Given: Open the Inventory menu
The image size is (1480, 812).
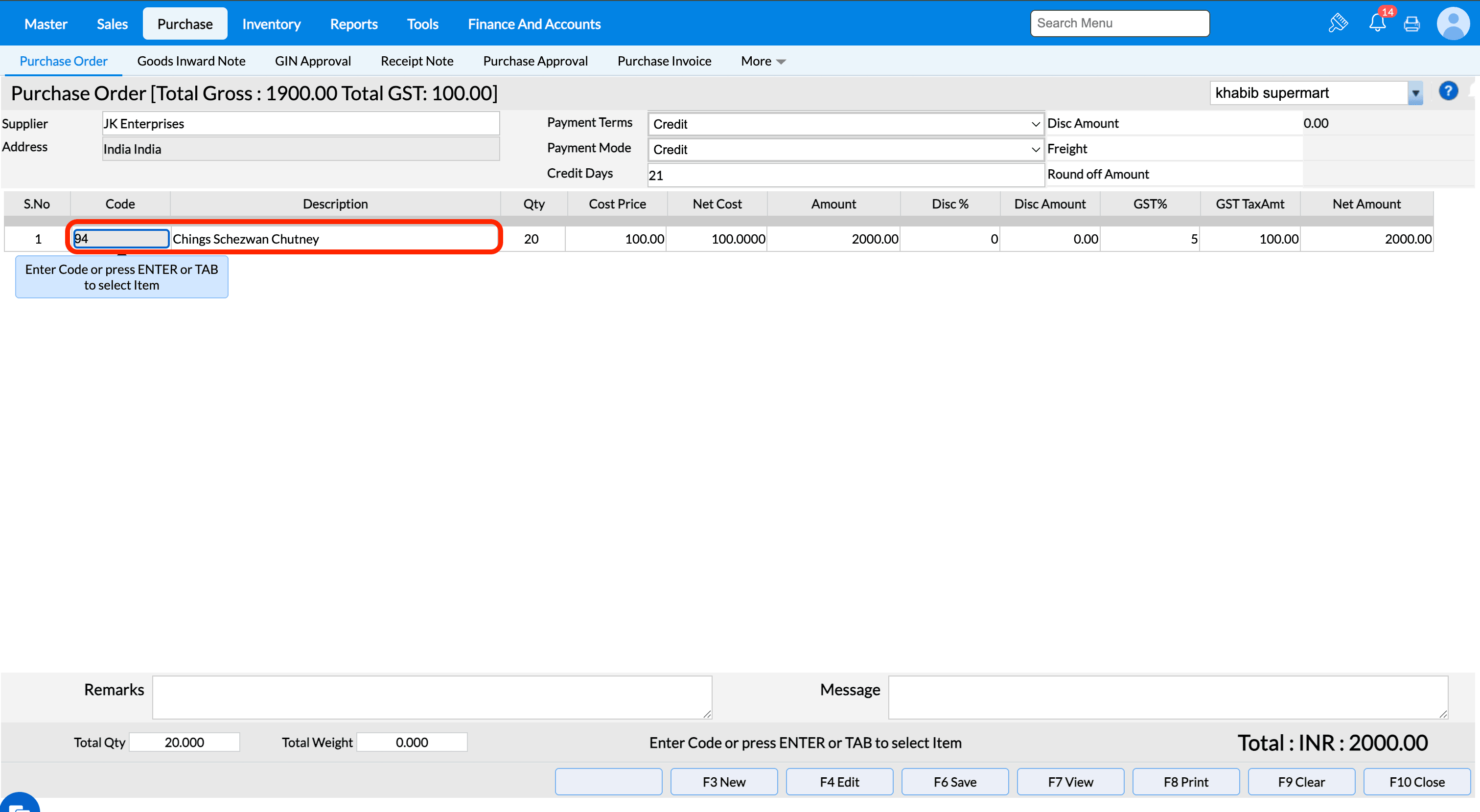Looking at the screenshot, I should pos(271,24).
